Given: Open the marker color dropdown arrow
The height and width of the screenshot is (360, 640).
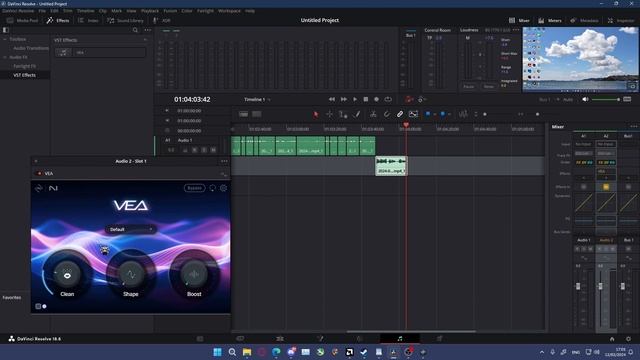Looking at the screenshot, I should pyautogui.click(x=449, y=115).
